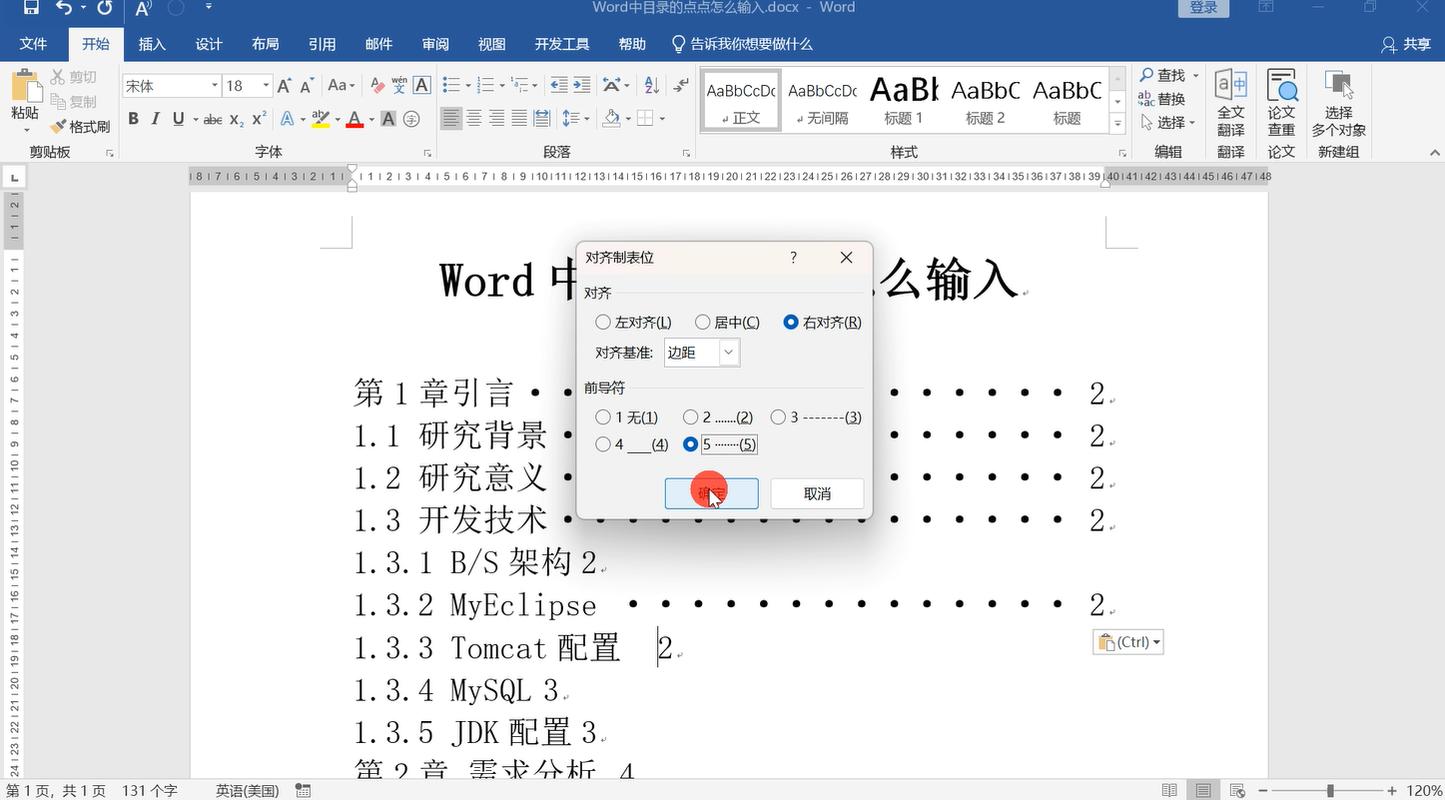
Task: Confirm dialog with 确定 button
Action: (x=711, y=493)
